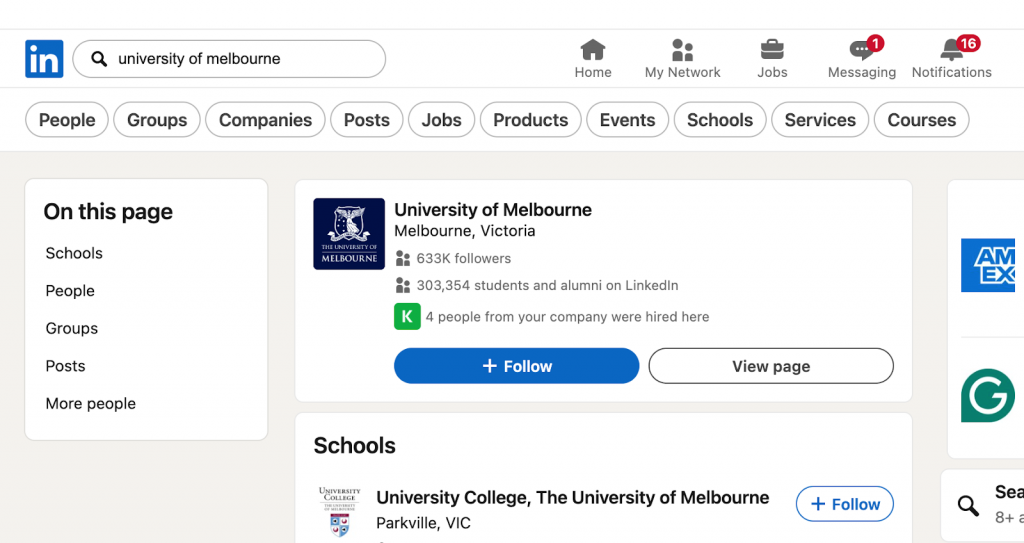
Task: Open the LinkedIn logo home icon
Action: click(44, 59)
